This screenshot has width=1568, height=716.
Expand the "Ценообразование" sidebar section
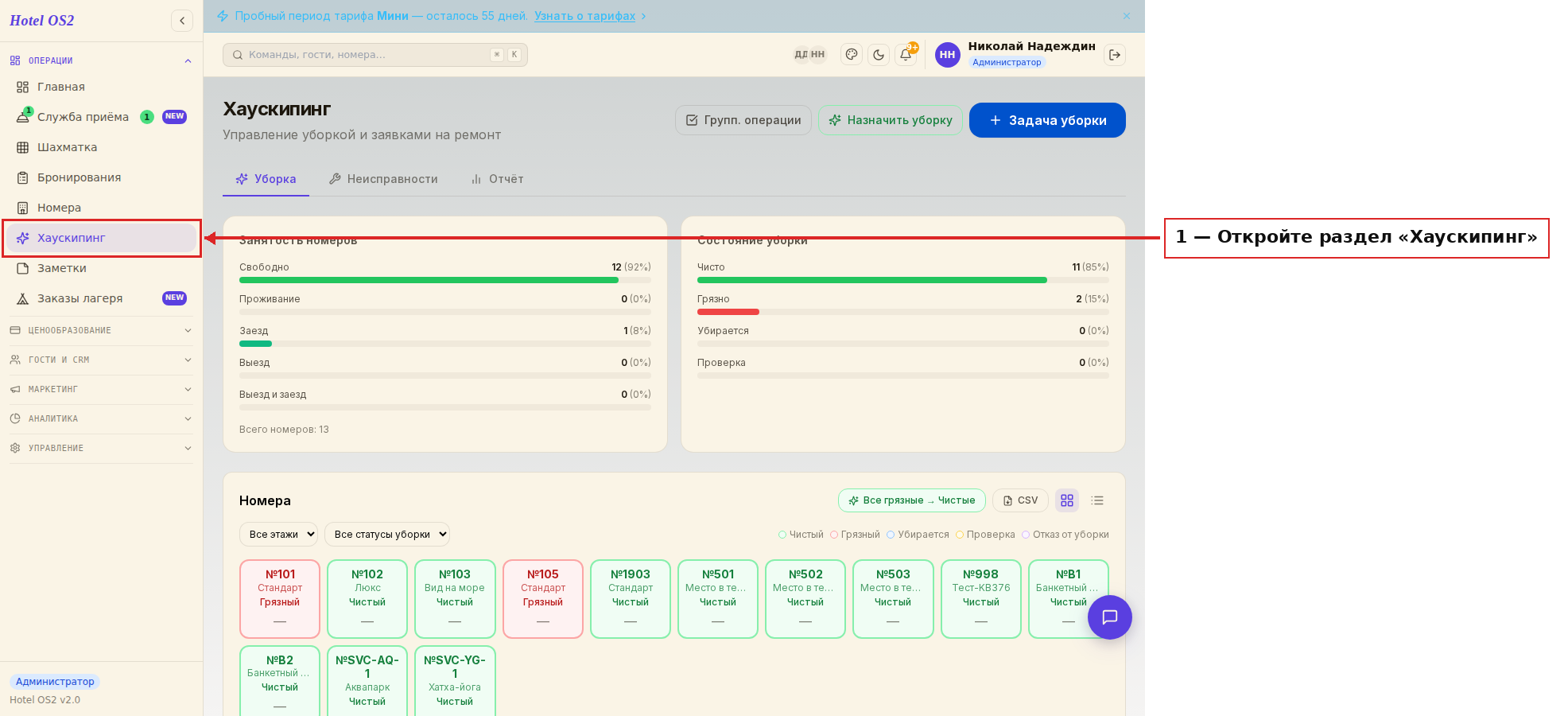point(101,330)
